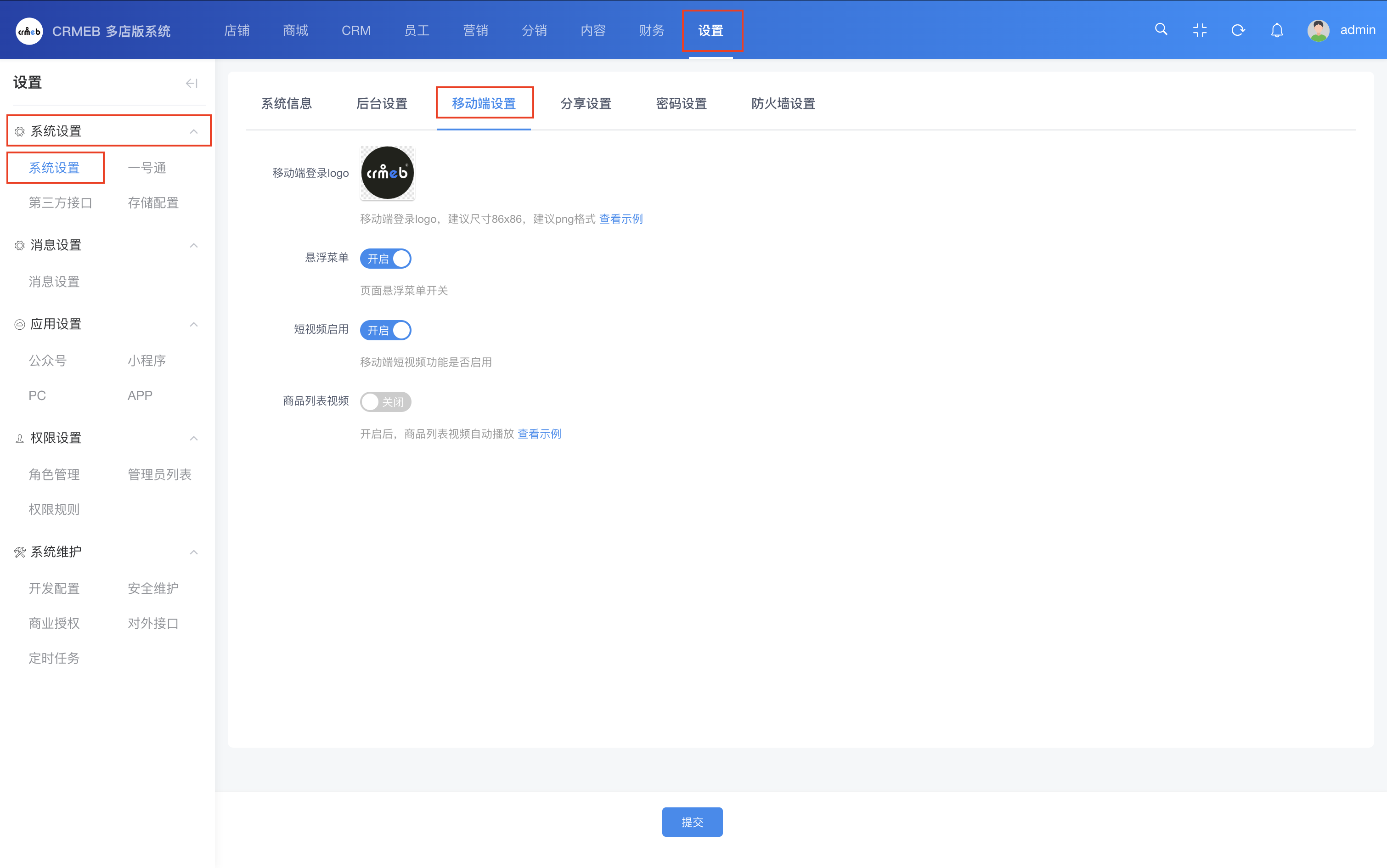Viewport: 1387px width, 868px height.
Task: Click the admin username
Action: 1358,30
